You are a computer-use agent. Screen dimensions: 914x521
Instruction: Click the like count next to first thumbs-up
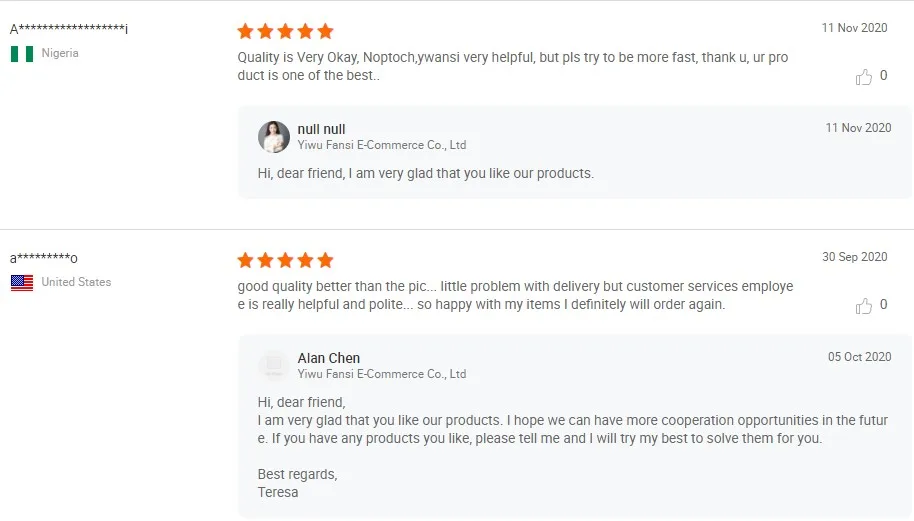(x=883, y=76)
